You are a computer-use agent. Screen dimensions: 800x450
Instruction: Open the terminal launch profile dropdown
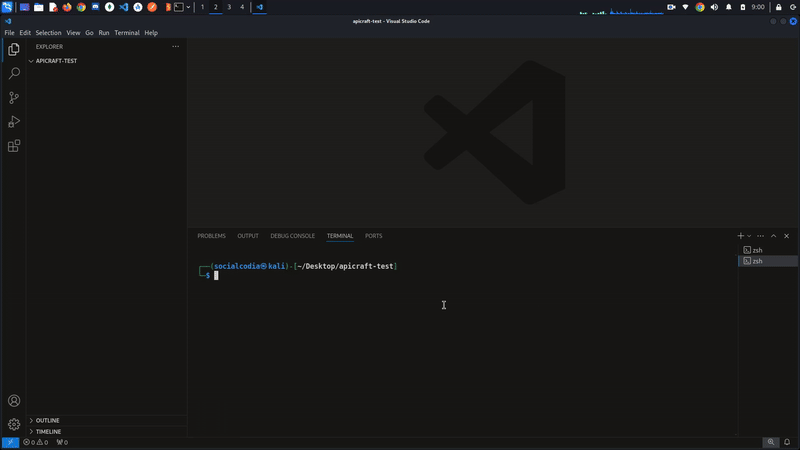point(749,236)
